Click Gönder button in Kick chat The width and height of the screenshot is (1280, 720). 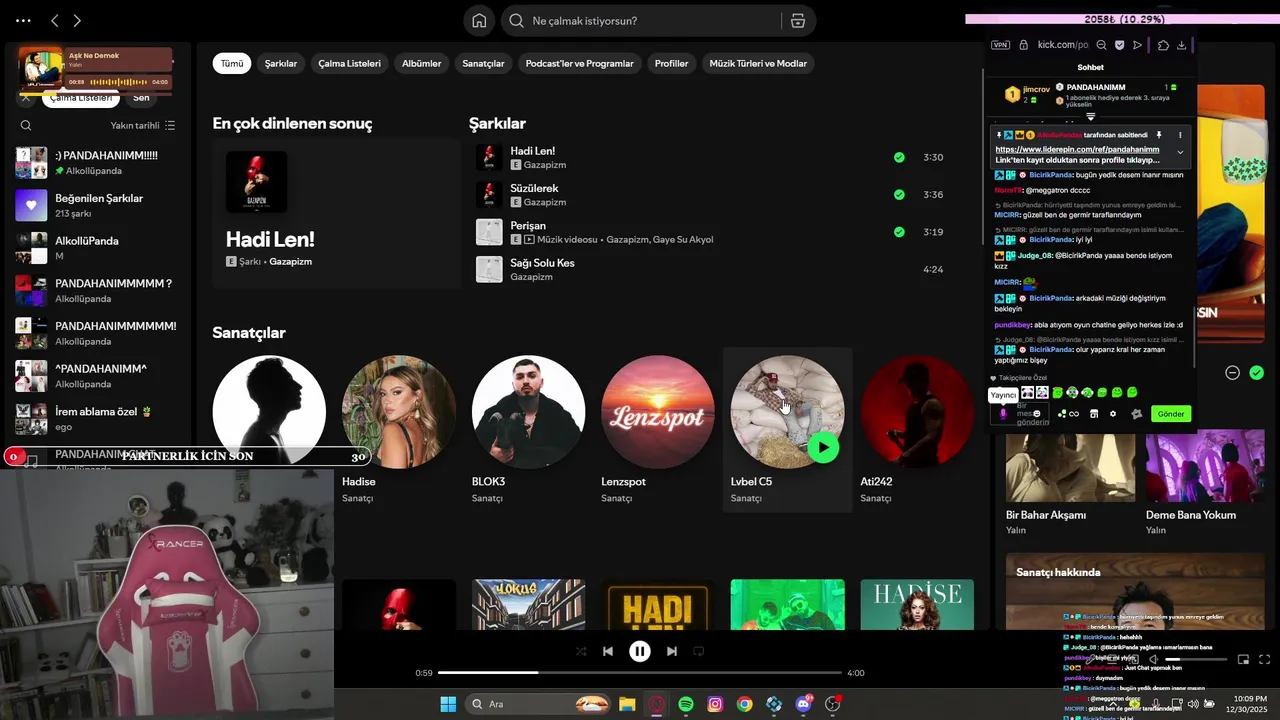pyautogui.click(x=1170, y=414)
